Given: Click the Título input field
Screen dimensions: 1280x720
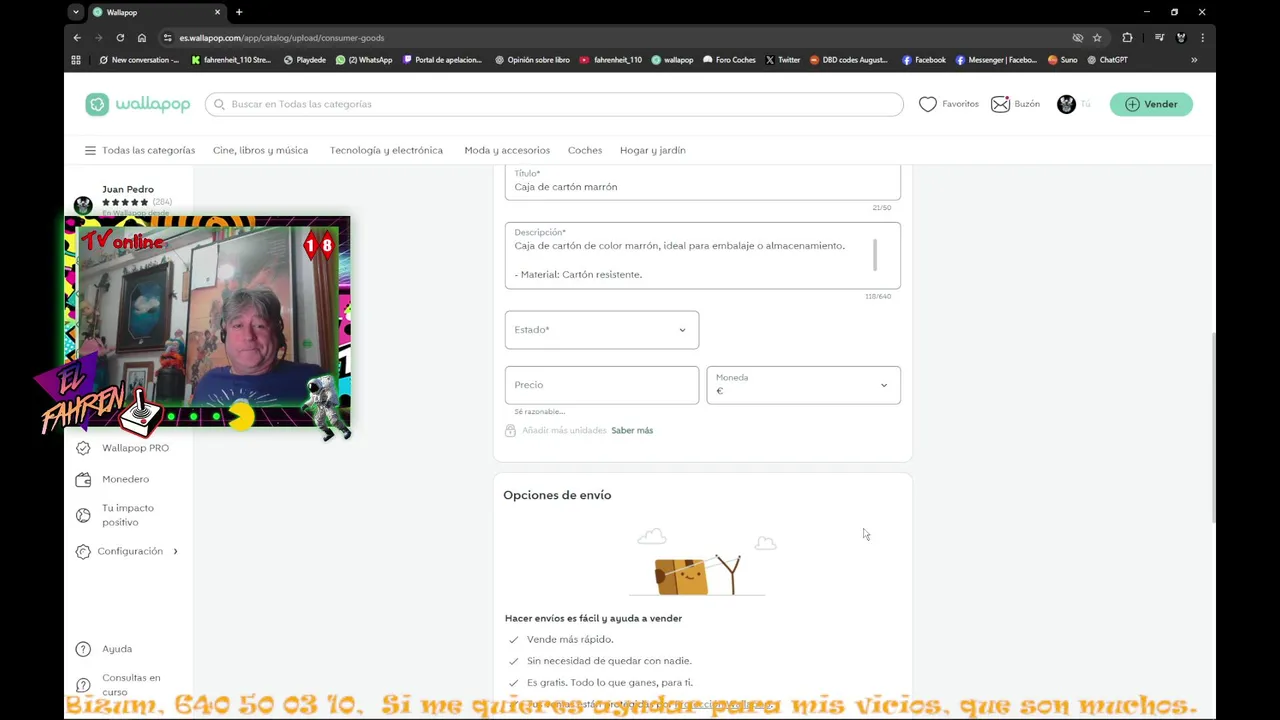Looking at the screenshot, I should pyautogui.click(x=702, y=182).
